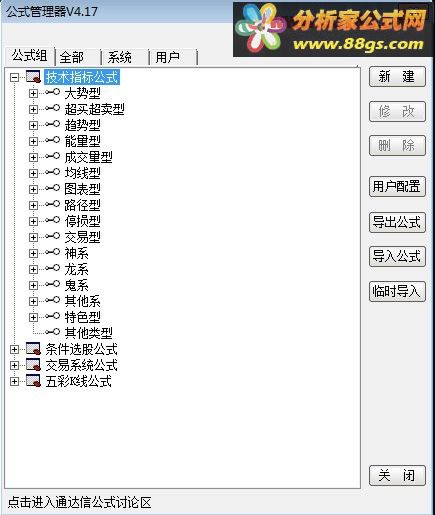Expand the 能量型 node
The height and width of the screenshot is (515, 435).
33,142
